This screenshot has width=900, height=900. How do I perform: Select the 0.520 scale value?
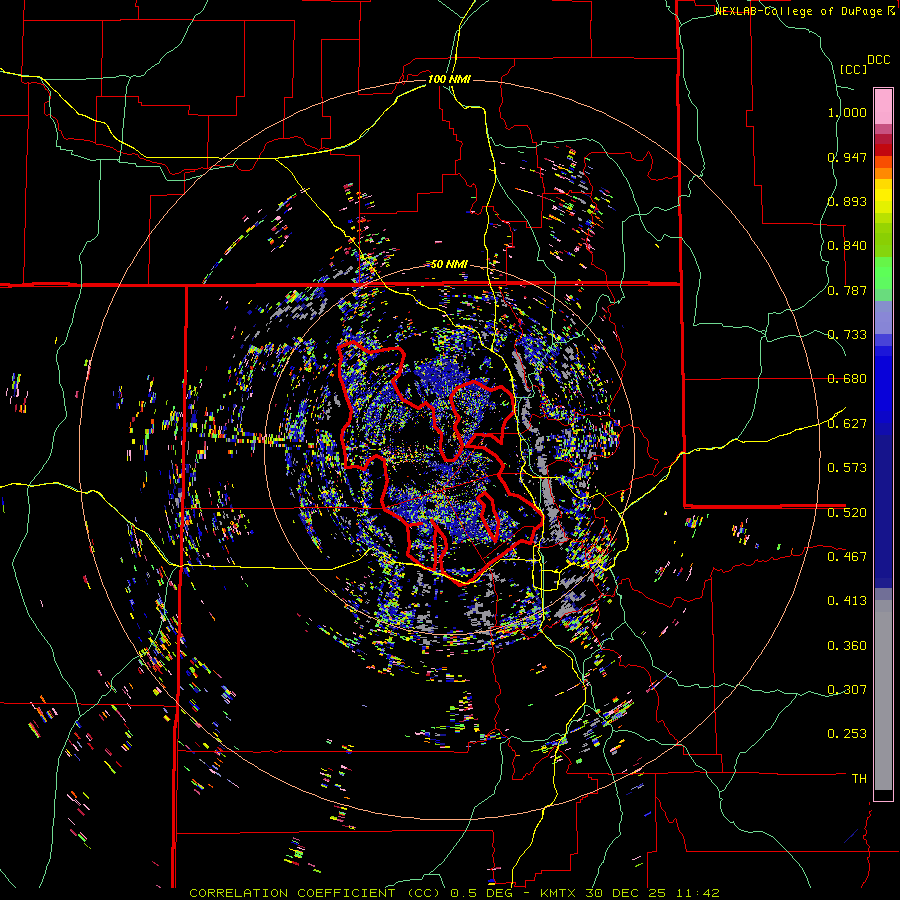point(847,513)
